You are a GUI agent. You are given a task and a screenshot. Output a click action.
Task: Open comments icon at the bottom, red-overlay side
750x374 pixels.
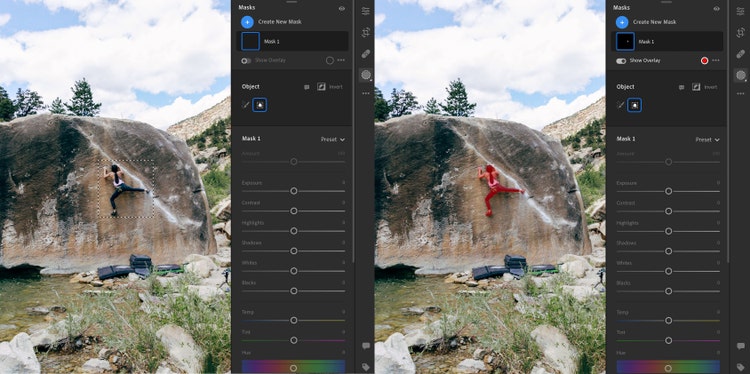pos(741,346)
